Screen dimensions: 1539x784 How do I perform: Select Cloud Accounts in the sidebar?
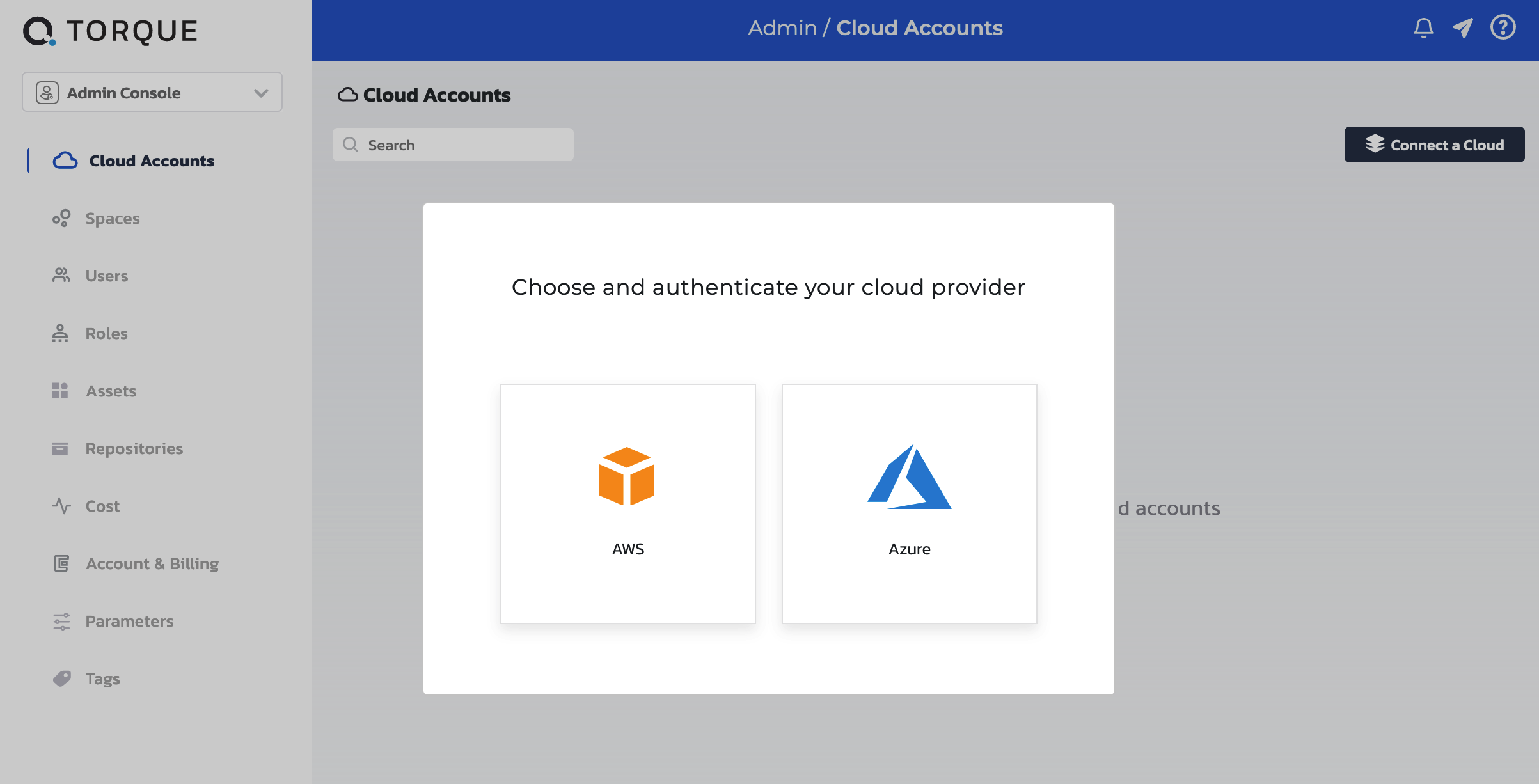(x=152, y=161)
